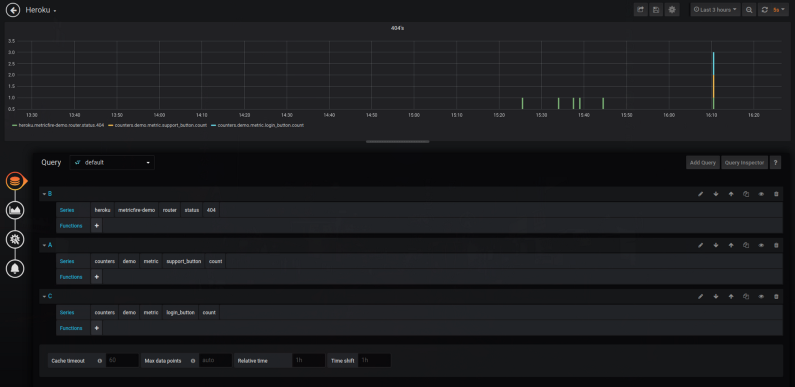Select the metricfire-demo series segment
The image size is (795, 387).
point(136,210)
